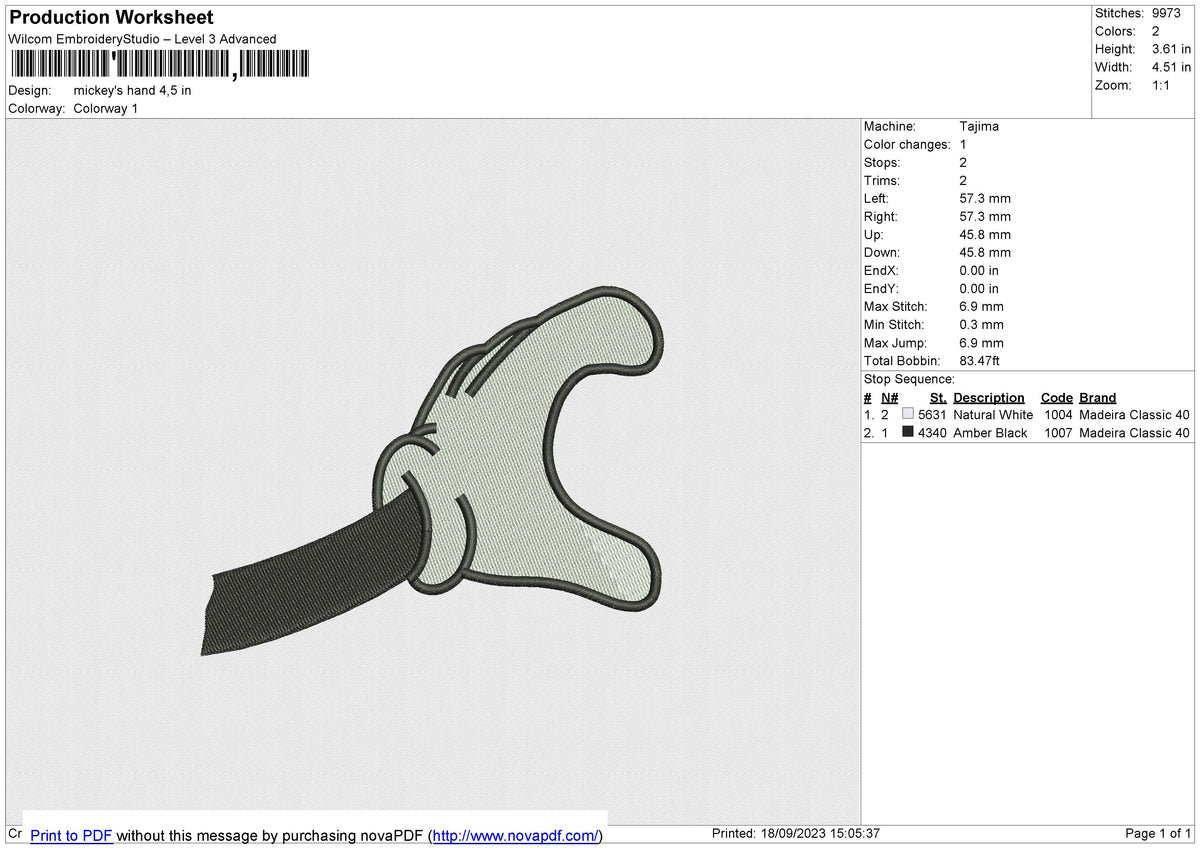This screenshot has width=1200, height=848.
Task: Click Madeira Classic 40 in Amber Black row
Action: (x=1135, y=433)
